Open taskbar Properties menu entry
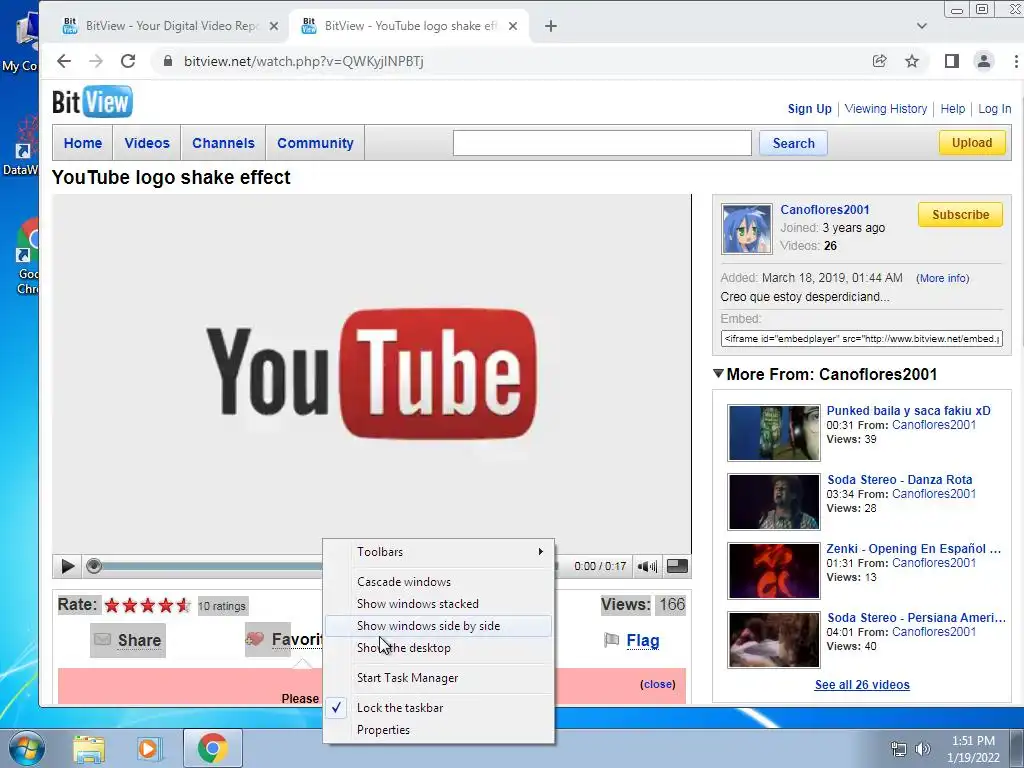The width and height of the screenshot is (1024, 768). (x=438, y=730)
